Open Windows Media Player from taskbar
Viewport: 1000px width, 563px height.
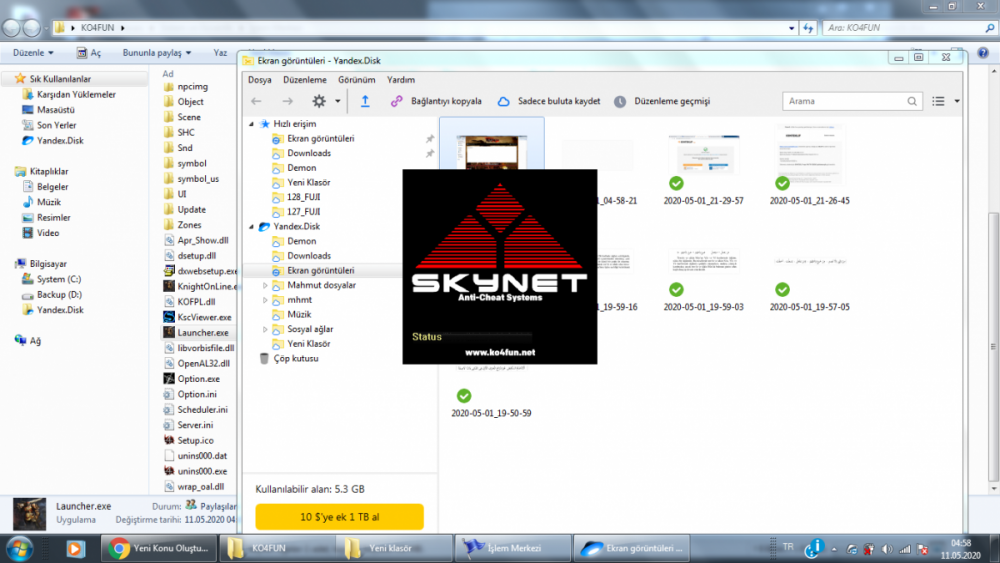(x=74, y=548)
